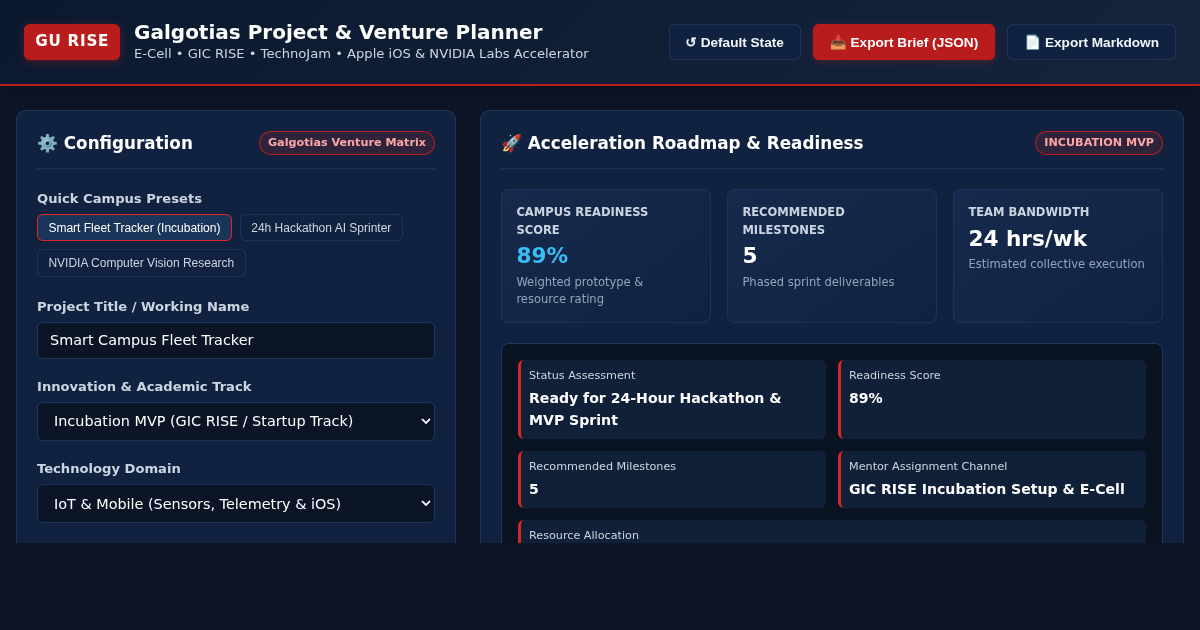This screenshot has width=1200, height=630.
Task: Select the Team Bandwidth card
Action: point(1058,256)
